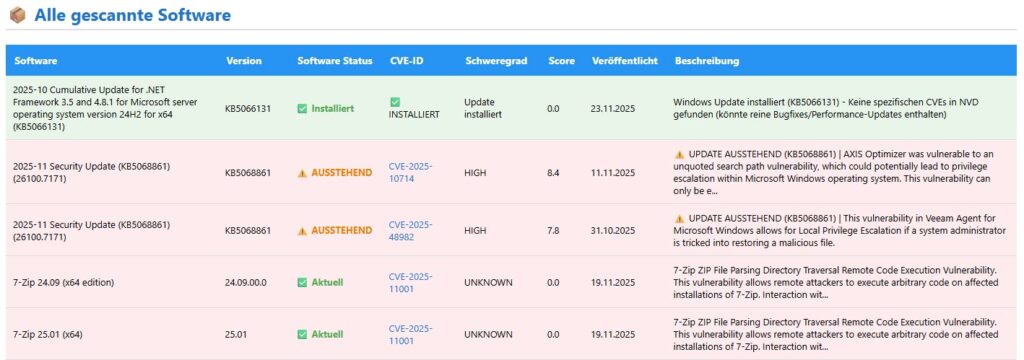Click the 23.11.2025 date cell
The image size is (1024, 360).
(x=613, y=108)
